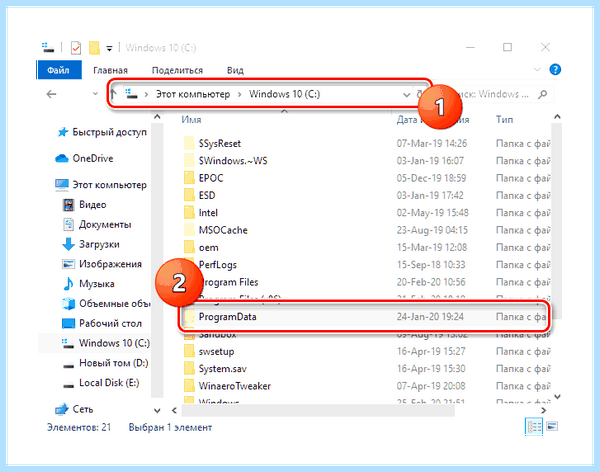Click the Музыка note icon
Viewport: 600px width, 472px height.
click(x=68, y=284)
